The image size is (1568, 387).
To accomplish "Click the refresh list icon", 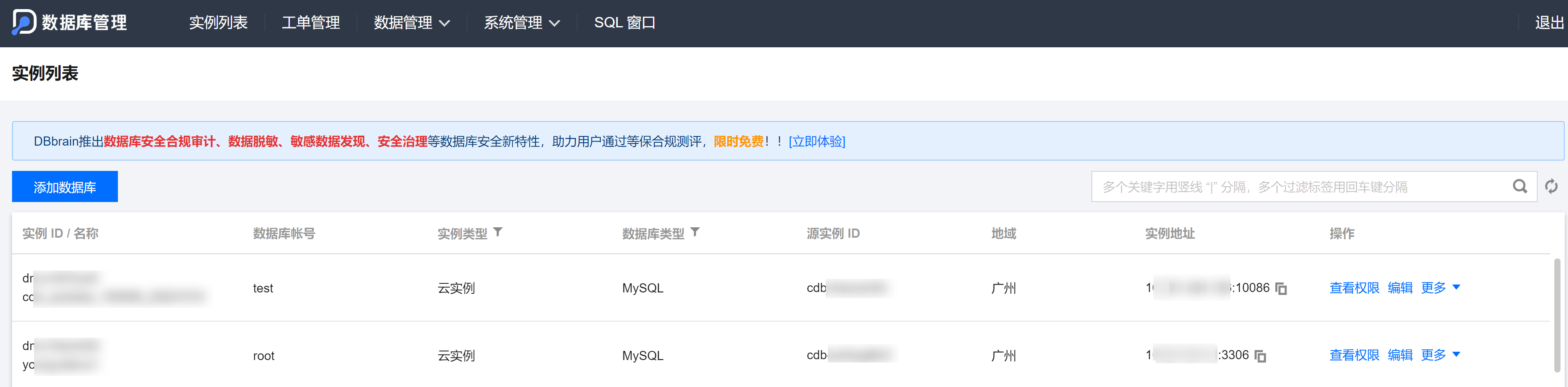I will point(1551,187).
